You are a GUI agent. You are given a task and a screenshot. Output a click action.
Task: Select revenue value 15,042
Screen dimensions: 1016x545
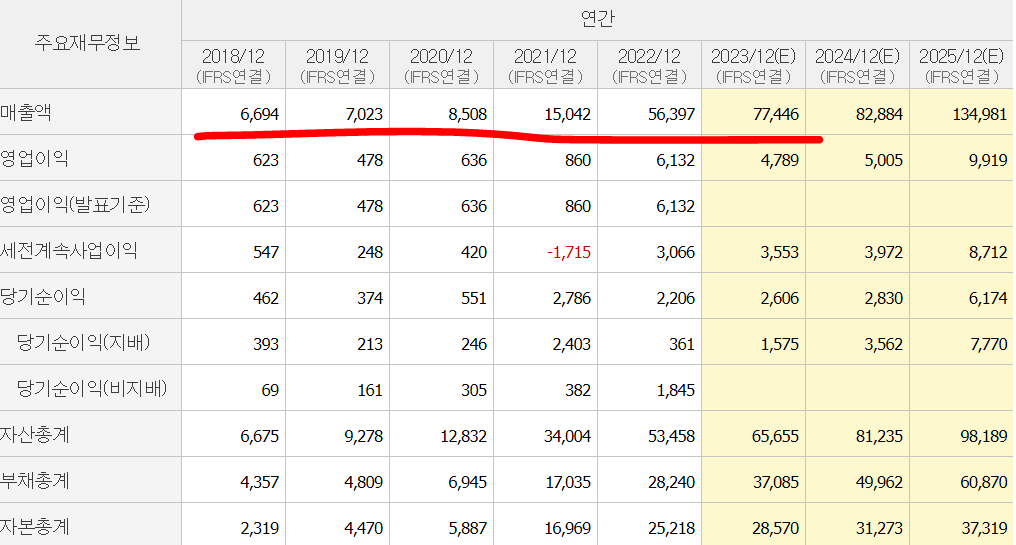coord(568,115)
